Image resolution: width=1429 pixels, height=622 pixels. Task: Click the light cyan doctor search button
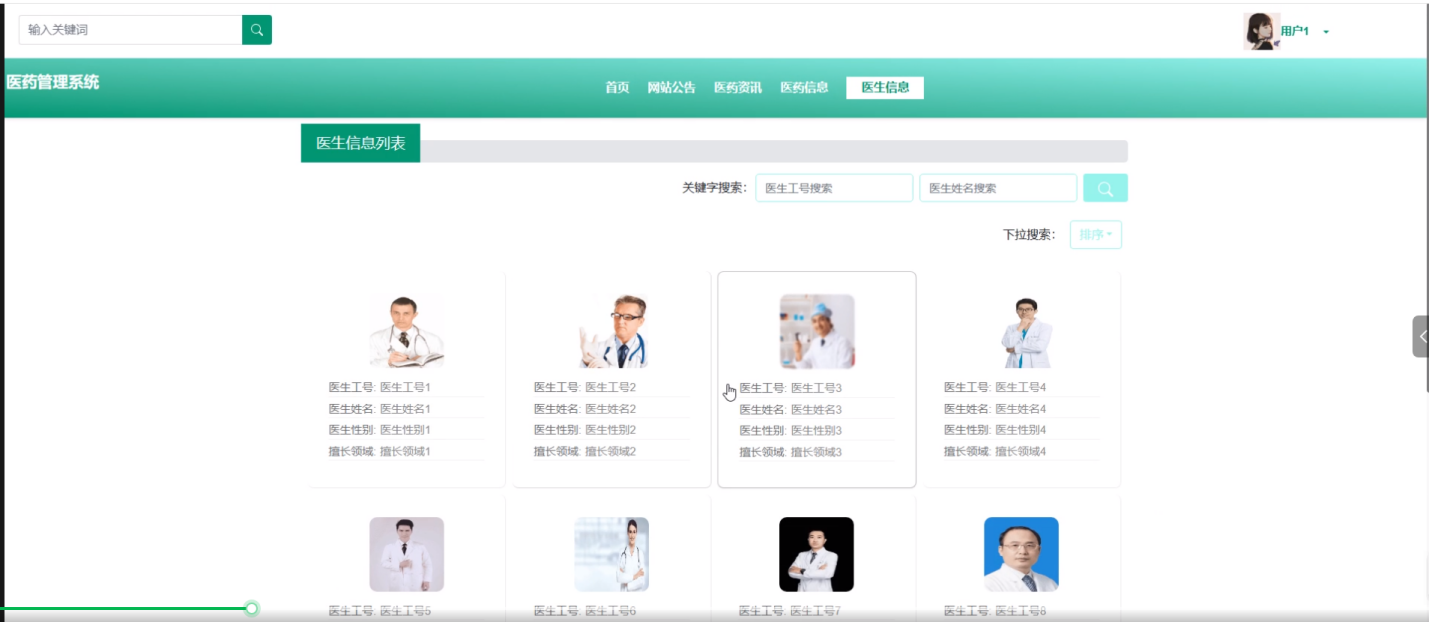1105,188
